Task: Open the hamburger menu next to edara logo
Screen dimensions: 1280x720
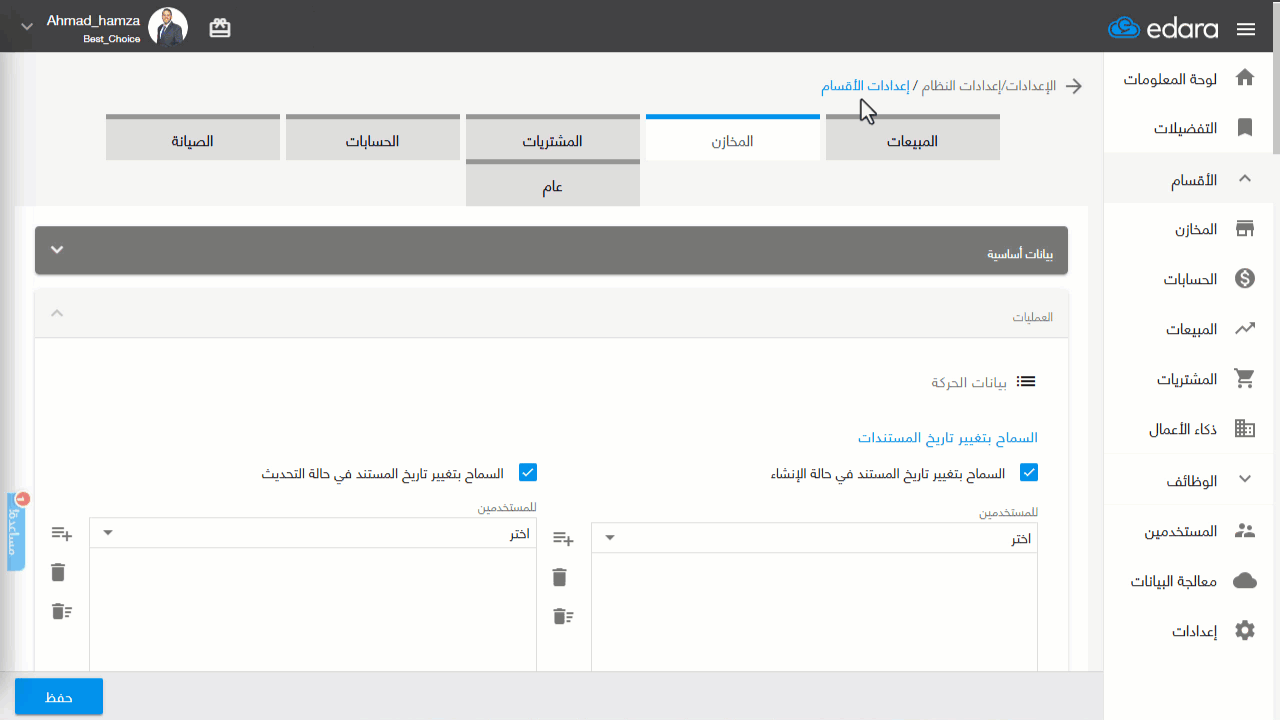Action: 1246,29
